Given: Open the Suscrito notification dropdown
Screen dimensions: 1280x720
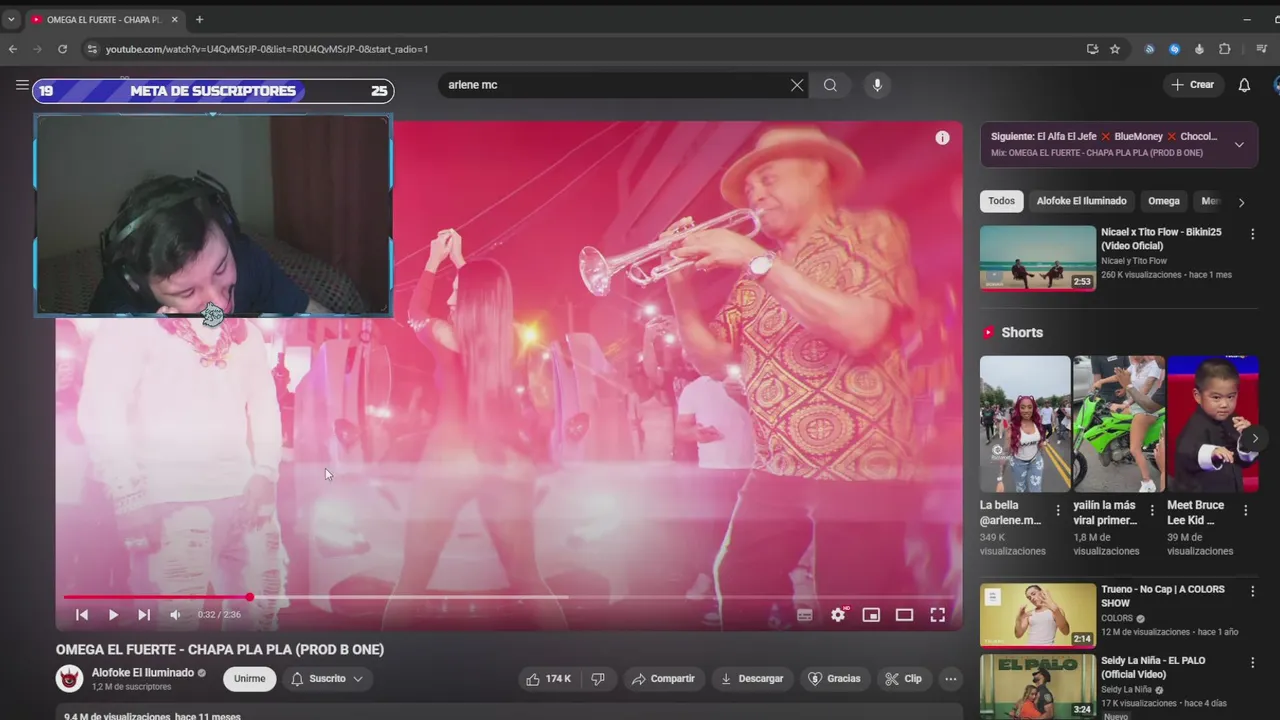Looking at the screenshot, I should [327, 679].
